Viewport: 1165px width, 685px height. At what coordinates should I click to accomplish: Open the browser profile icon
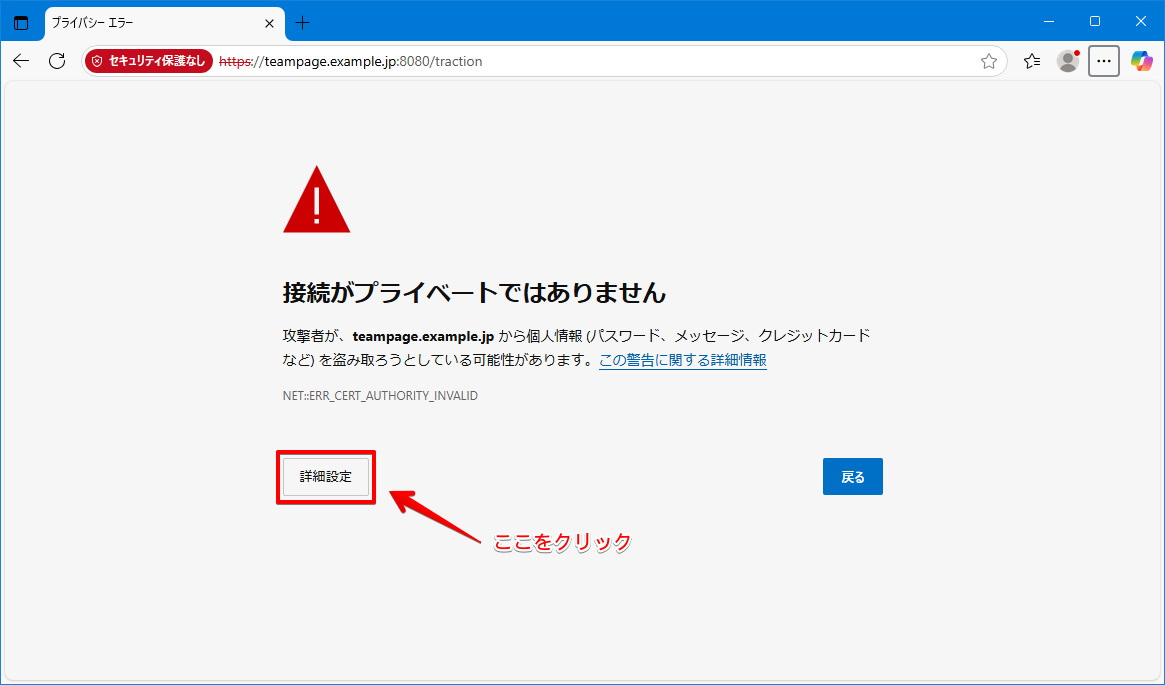pyautogui.click(x=1067, y=61)
